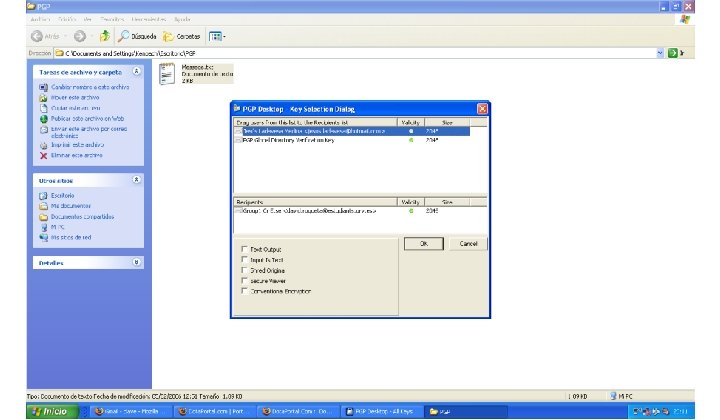Collapse the Otros sitios panel
The width and height of the screenshot is (720, 420).
click(136, 180)
